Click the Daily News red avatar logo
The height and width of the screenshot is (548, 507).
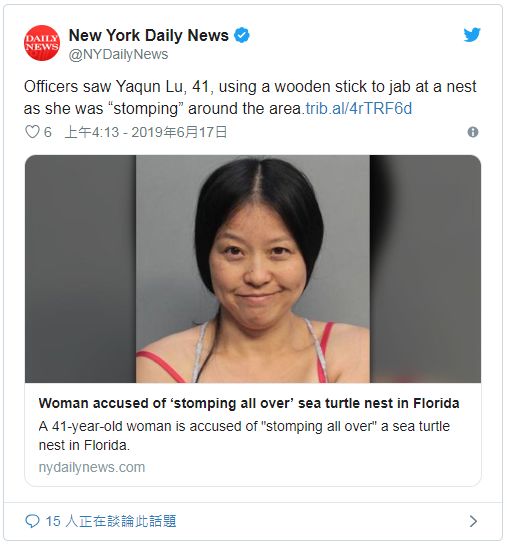(42, 43)
